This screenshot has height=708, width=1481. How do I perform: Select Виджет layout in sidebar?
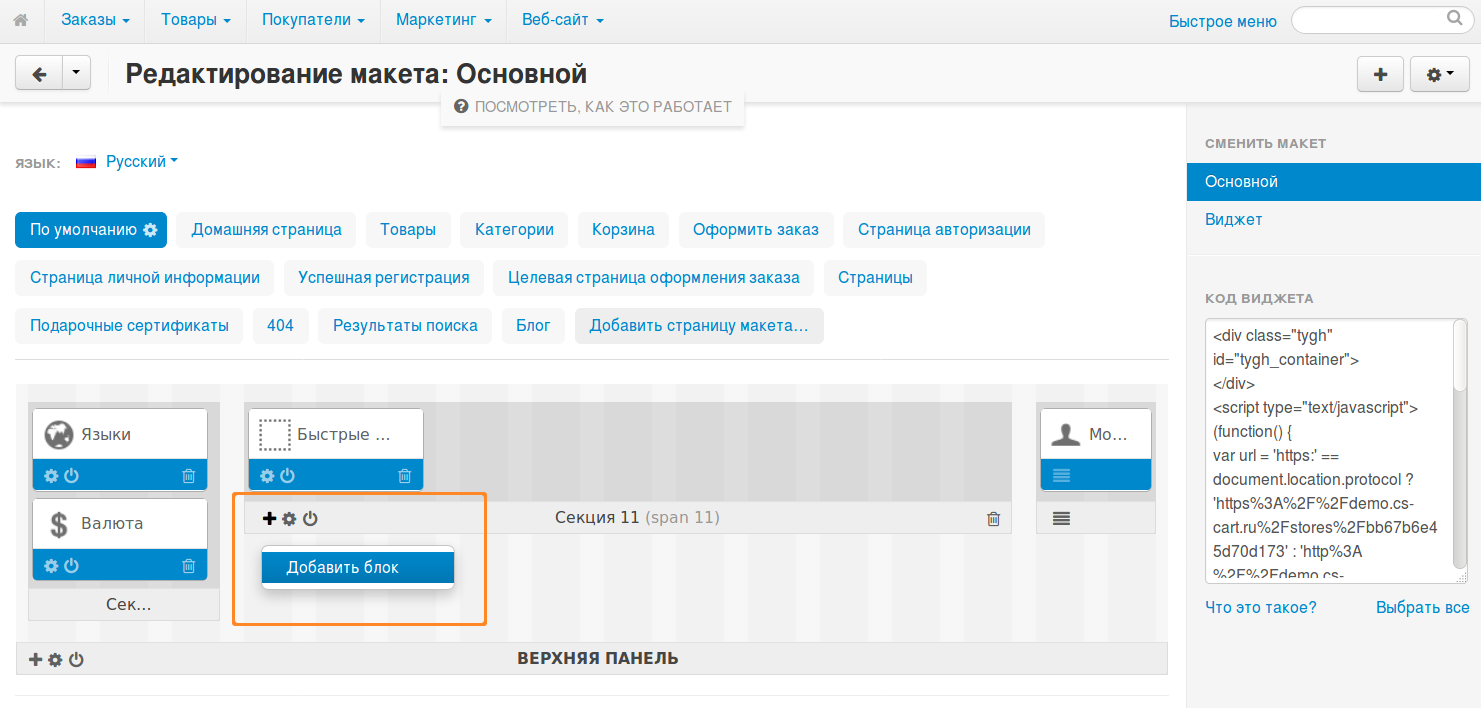coord(1233,219)
